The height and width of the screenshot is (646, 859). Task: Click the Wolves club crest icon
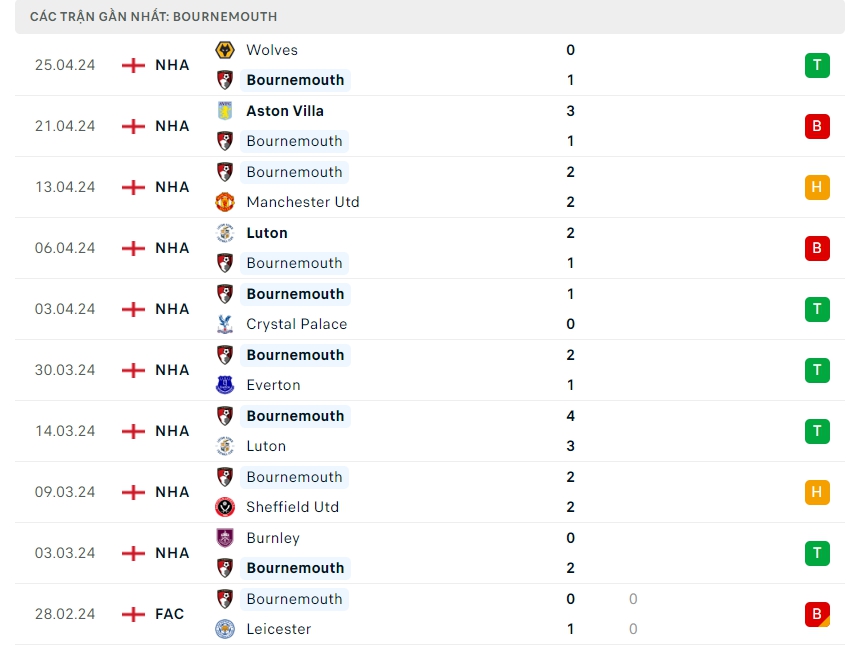pyautogui.click(x=225, y=50)
